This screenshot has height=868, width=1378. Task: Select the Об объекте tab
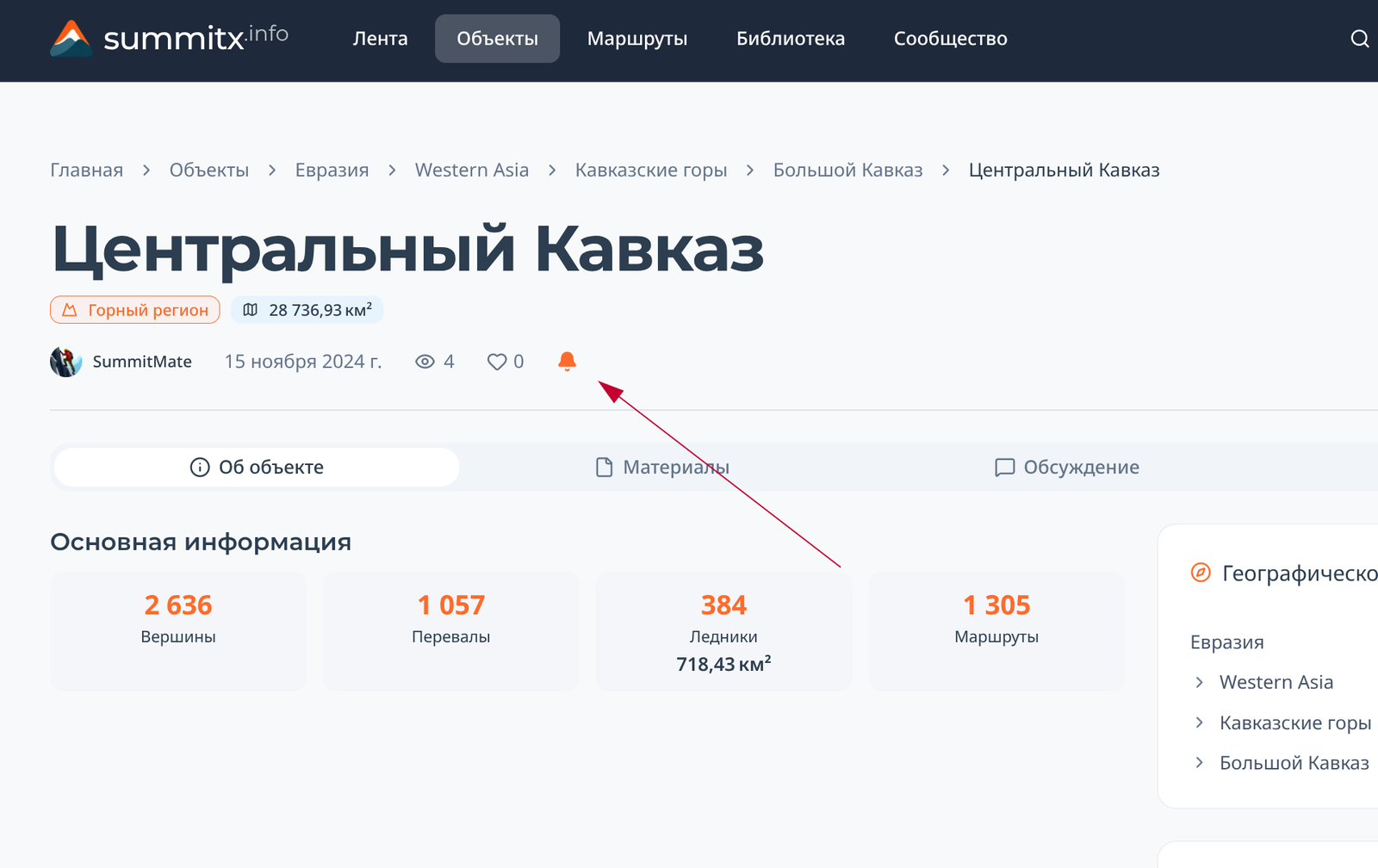[257, 468]
